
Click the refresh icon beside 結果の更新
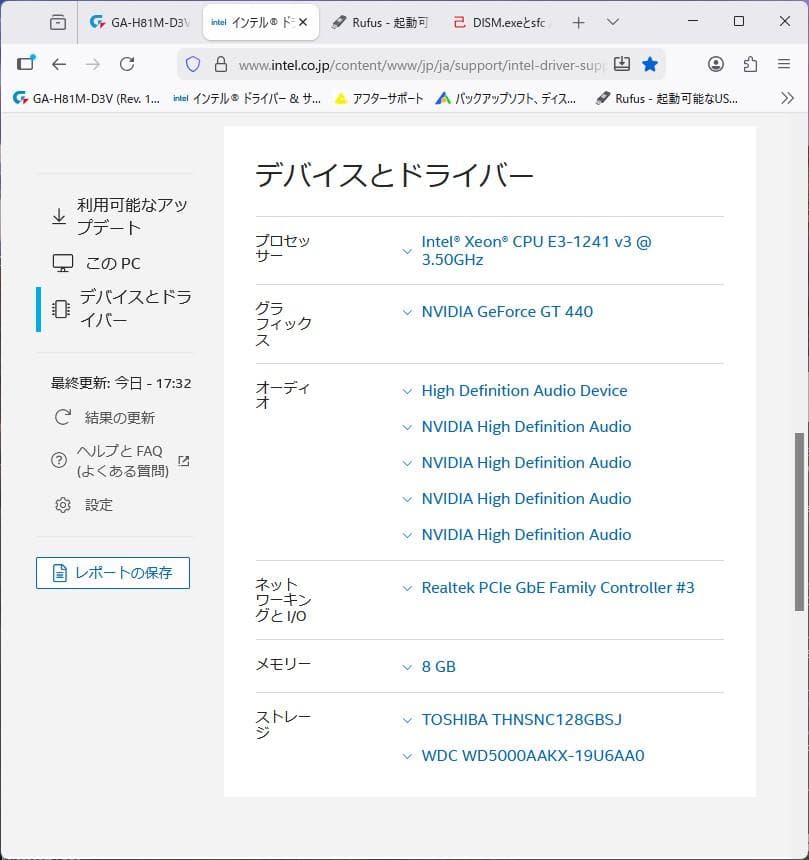pyautogui.click(x=63, y=417)
